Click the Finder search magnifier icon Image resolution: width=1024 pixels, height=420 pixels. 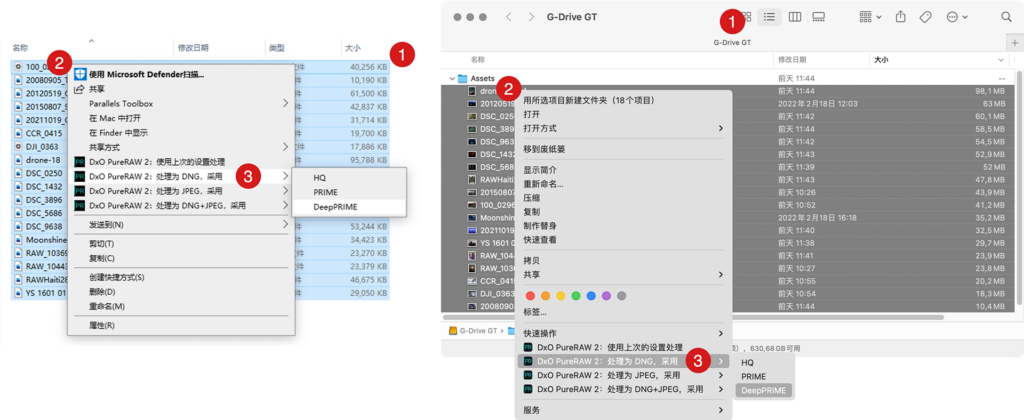click(1006, 17)
